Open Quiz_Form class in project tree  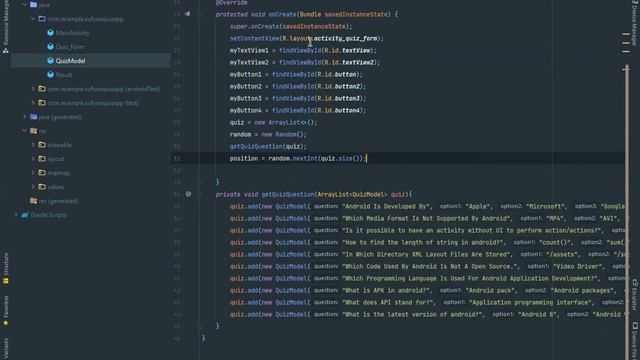coord(70,47)
